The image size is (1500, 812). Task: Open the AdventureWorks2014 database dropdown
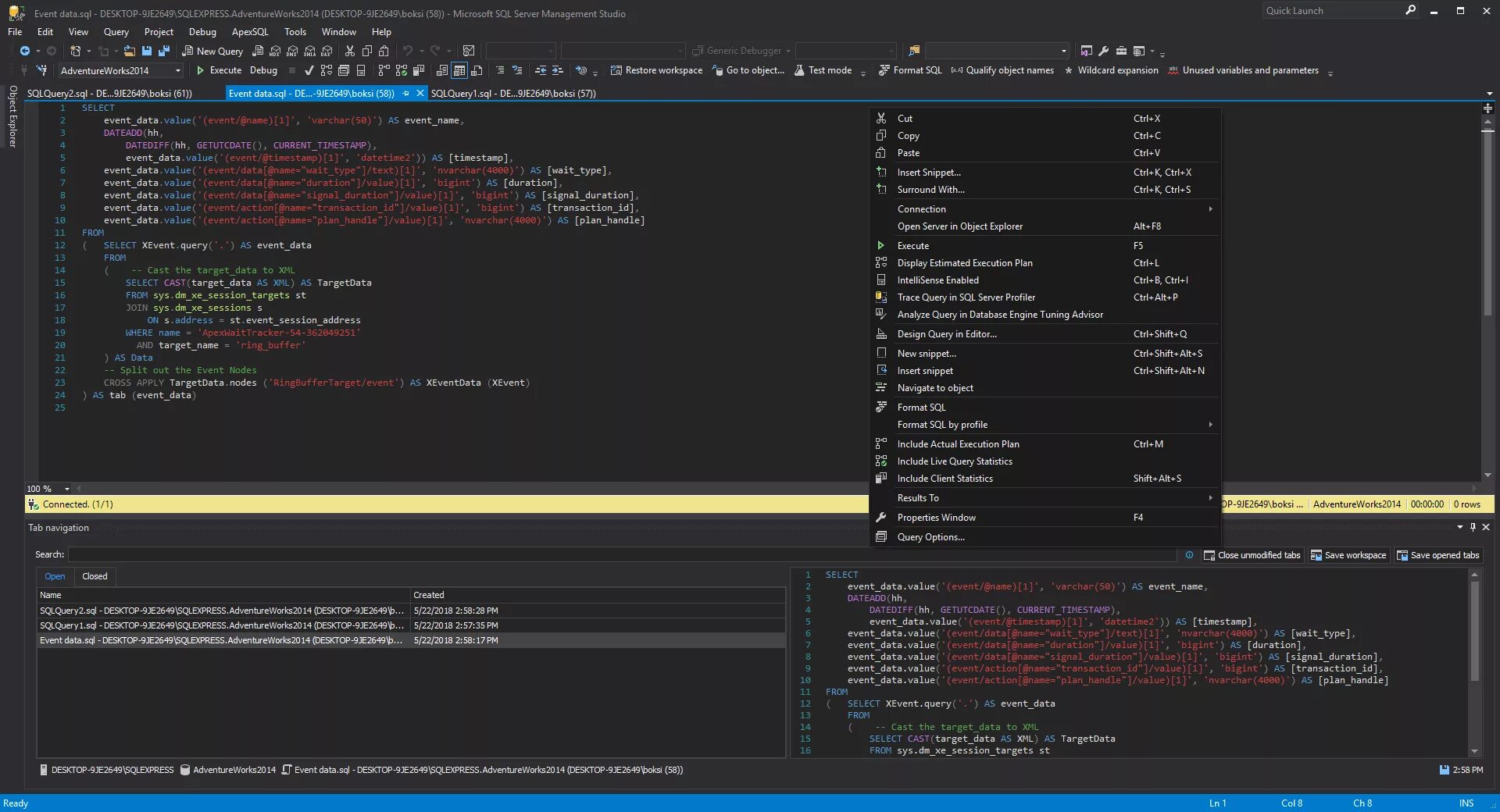click(178, 71)
